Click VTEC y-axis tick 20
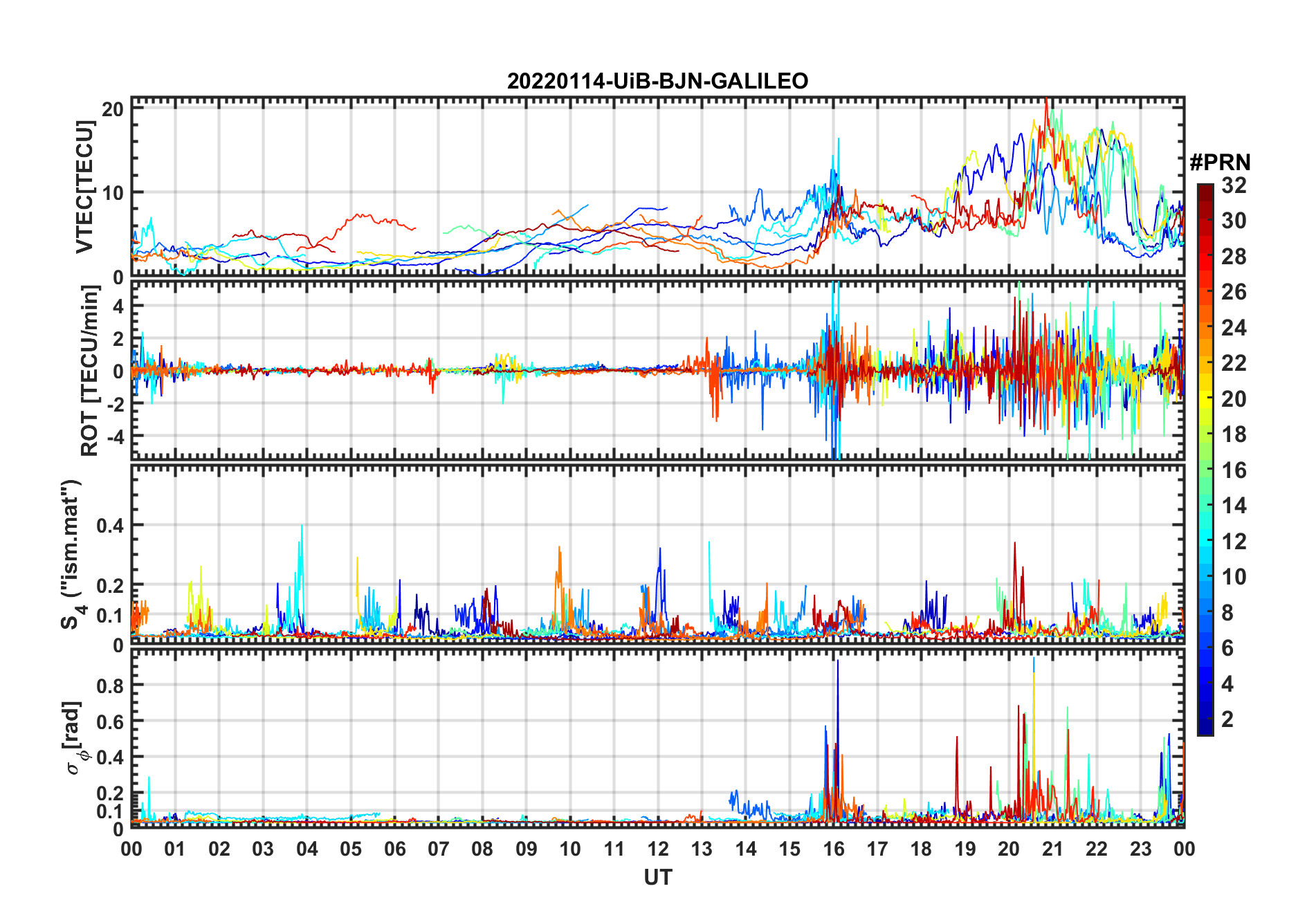1316x920 pixels. (x=113, y=109)
